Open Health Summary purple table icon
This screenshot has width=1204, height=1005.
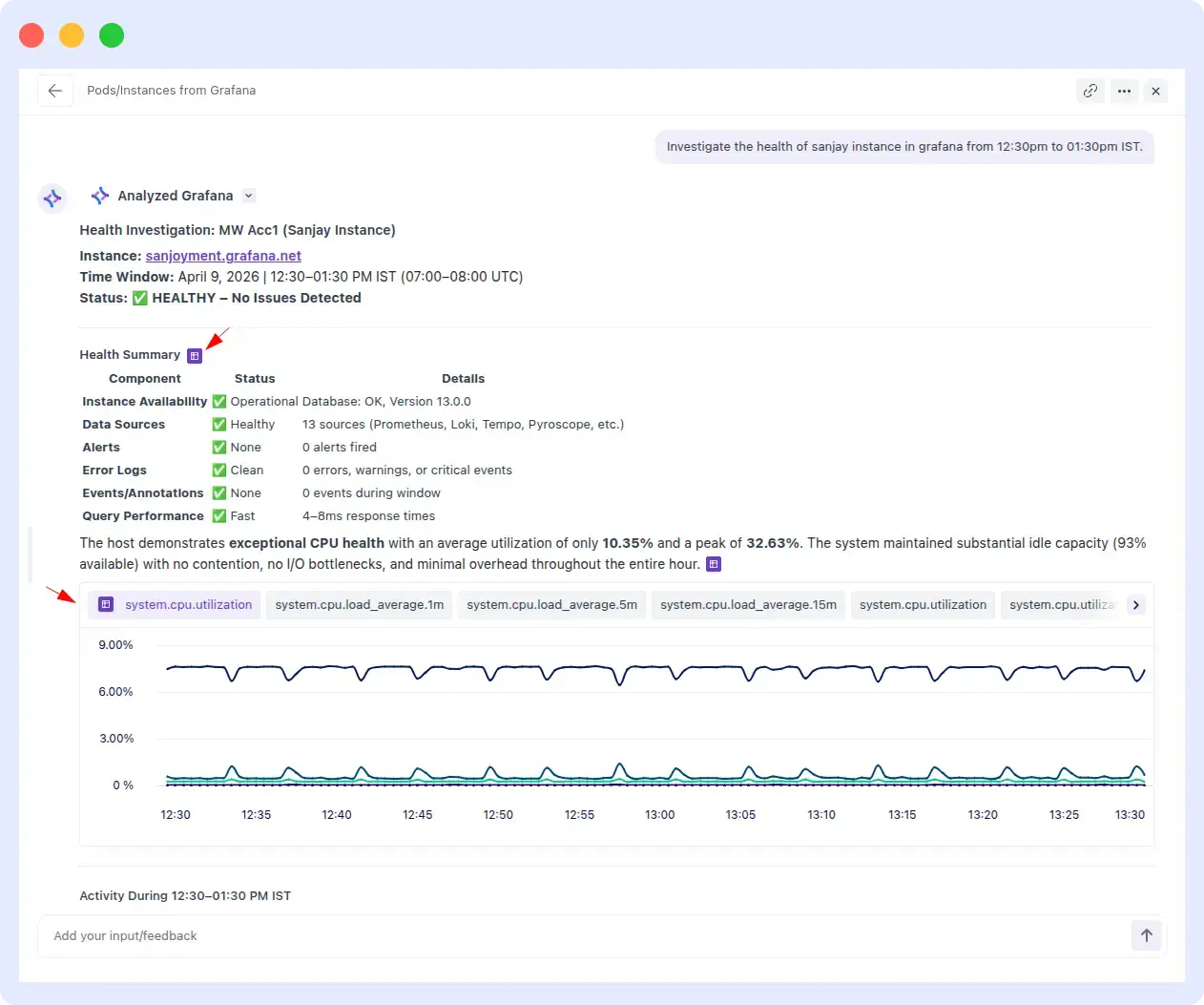point(195,356)
